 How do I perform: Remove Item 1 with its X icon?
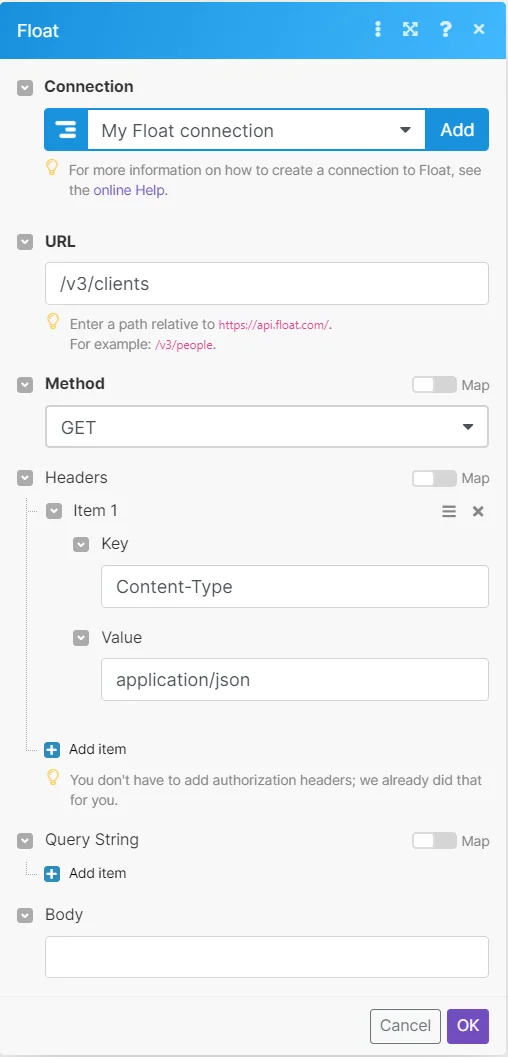478,512
